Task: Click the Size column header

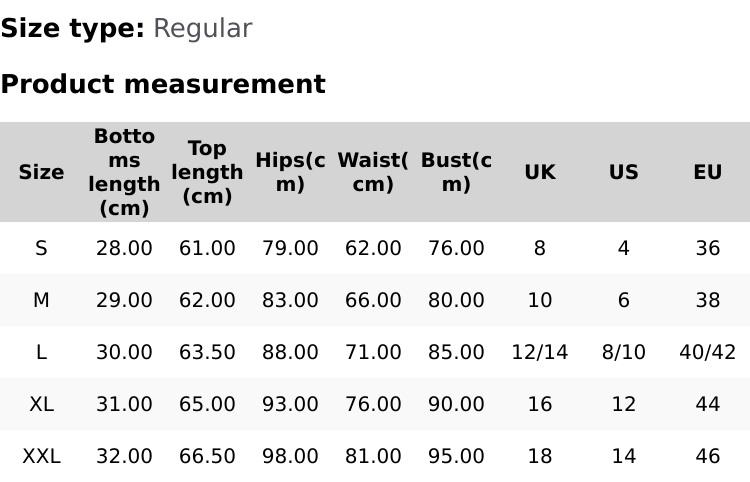Action: click(x=41, y=172)
